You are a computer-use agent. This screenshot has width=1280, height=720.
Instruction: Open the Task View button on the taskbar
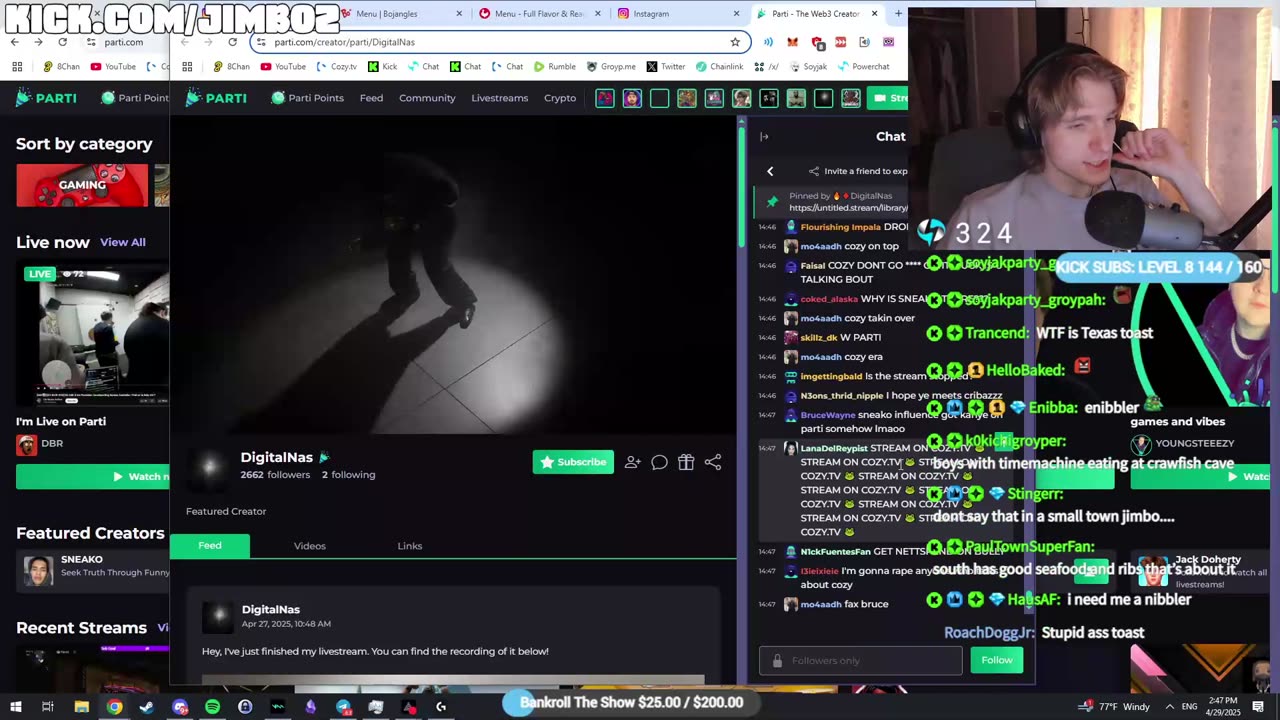pos(48,707)
